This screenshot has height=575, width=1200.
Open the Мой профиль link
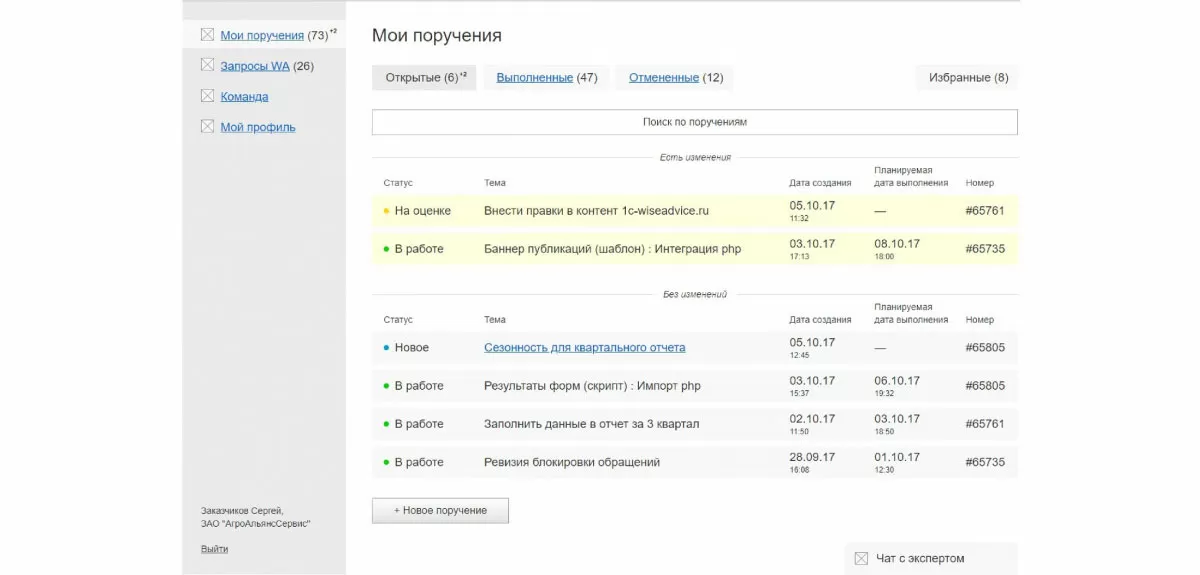(x=258, y=127)
